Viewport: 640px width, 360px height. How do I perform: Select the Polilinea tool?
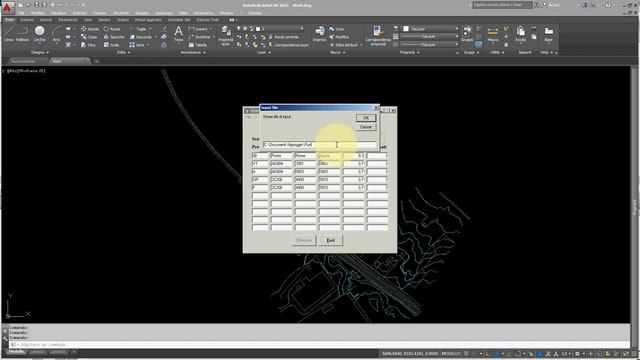[x=22, y=33]
